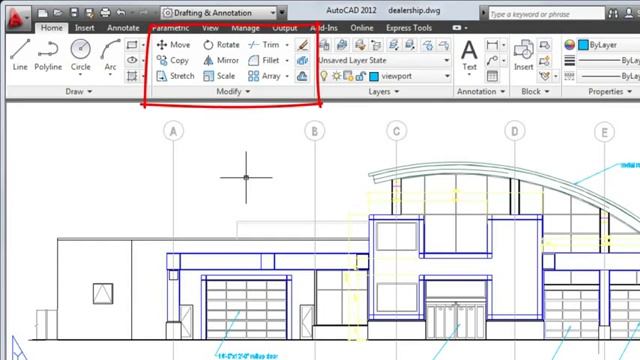This screenshot has width=640, height=360.
Task: Expand the Fillet dropdown arrow
Action: (x=287, y=60)
